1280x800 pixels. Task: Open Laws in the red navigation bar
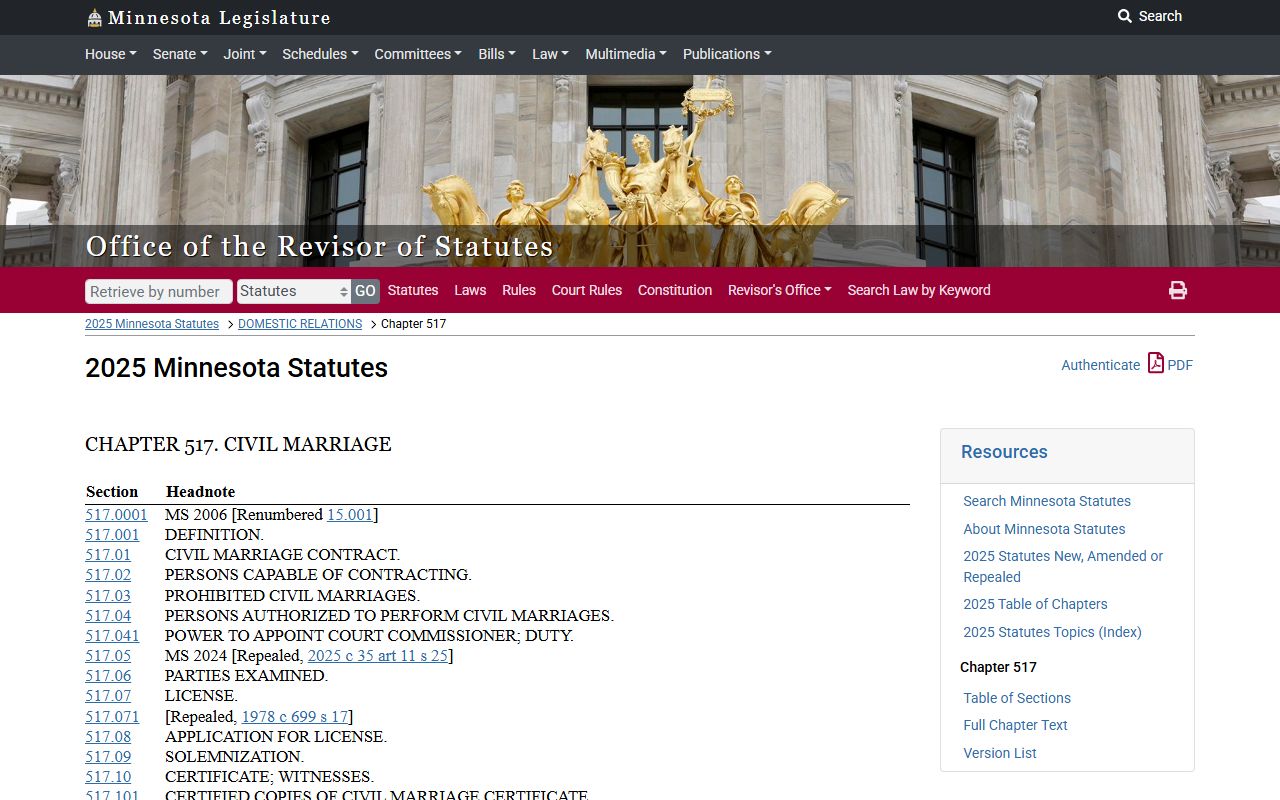[x=470, y=290]
